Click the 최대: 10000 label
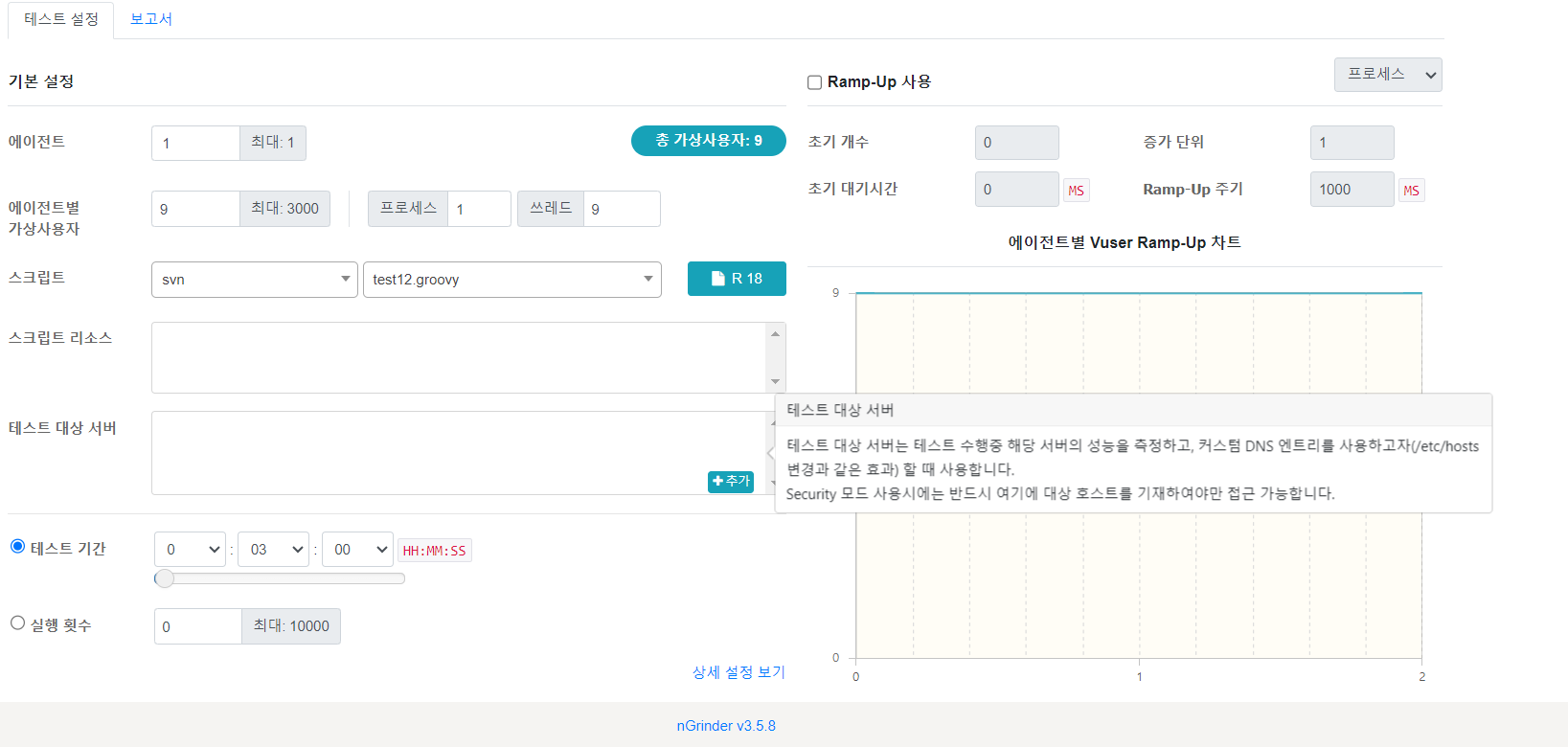This screenshot has height=747, width=1568. [x=291, y=626]
